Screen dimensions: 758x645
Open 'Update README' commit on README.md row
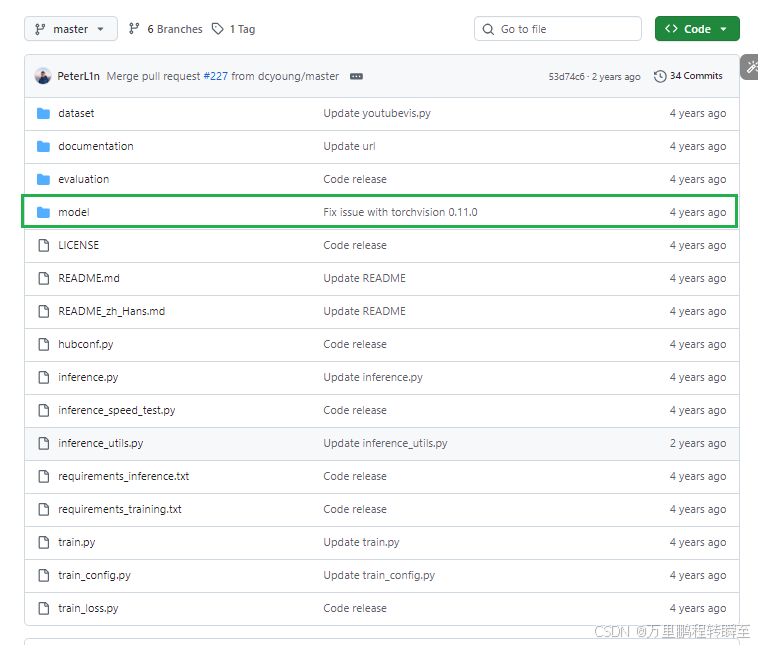pyautogui.click(x=364, y=278)
